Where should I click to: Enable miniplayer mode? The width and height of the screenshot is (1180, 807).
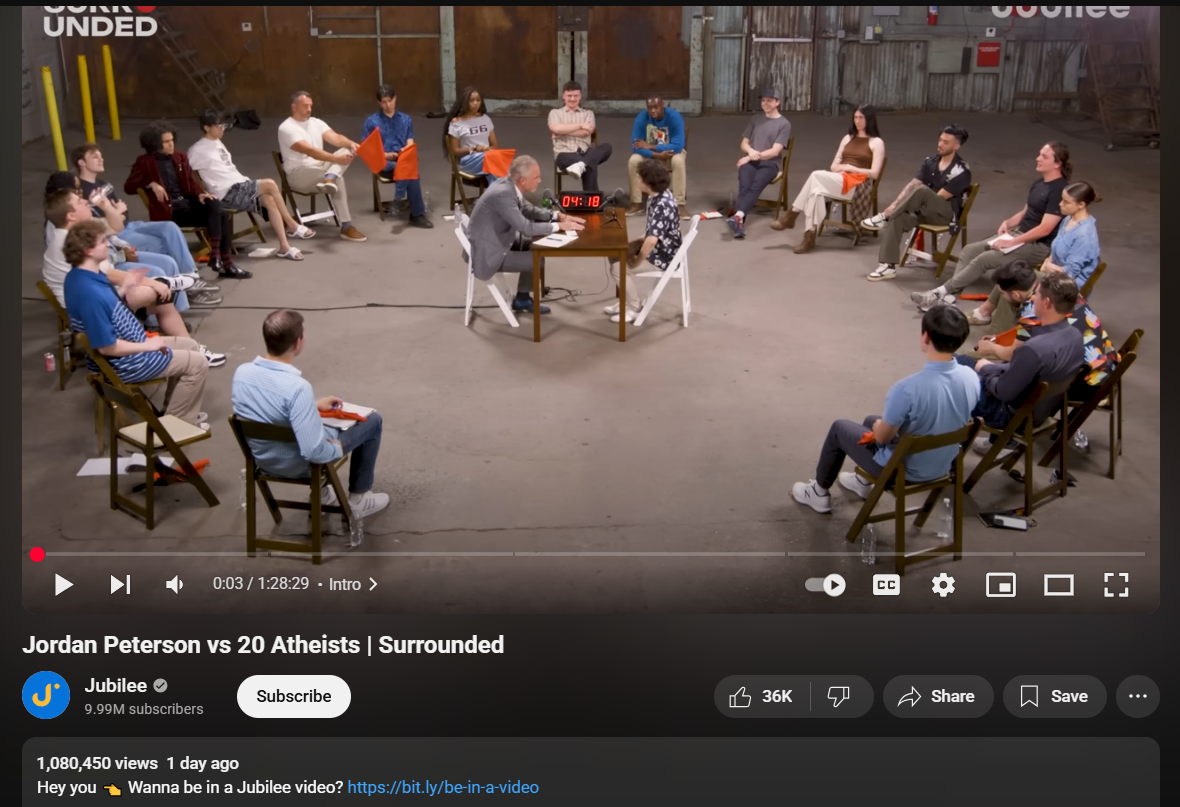pyautogui.click(x=1001, y=585)
